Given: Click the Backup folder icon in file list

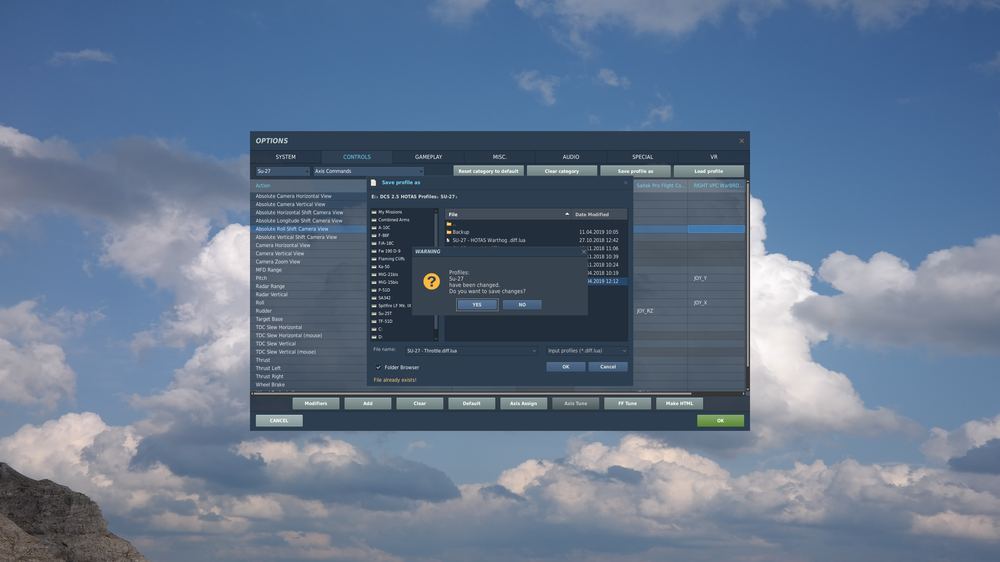Looking at the screenshot, I should [x=449, y=232].
